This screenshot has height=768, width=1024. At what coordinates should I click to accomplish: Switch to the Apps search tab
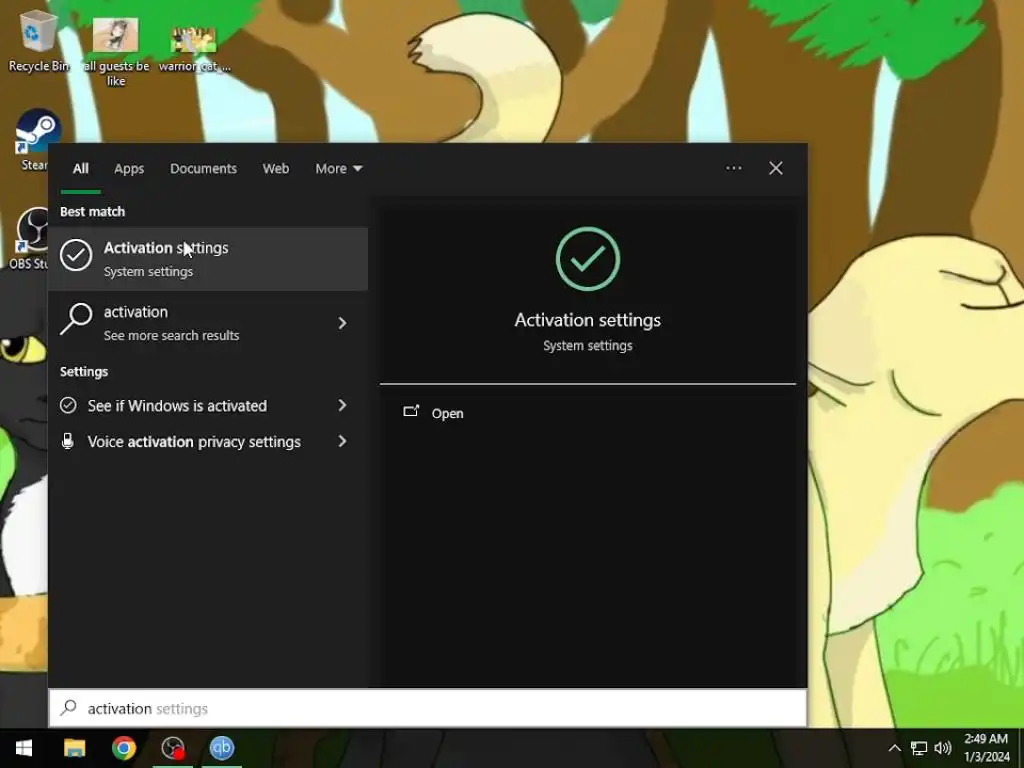pyautogui.click(x=129, y=168)
